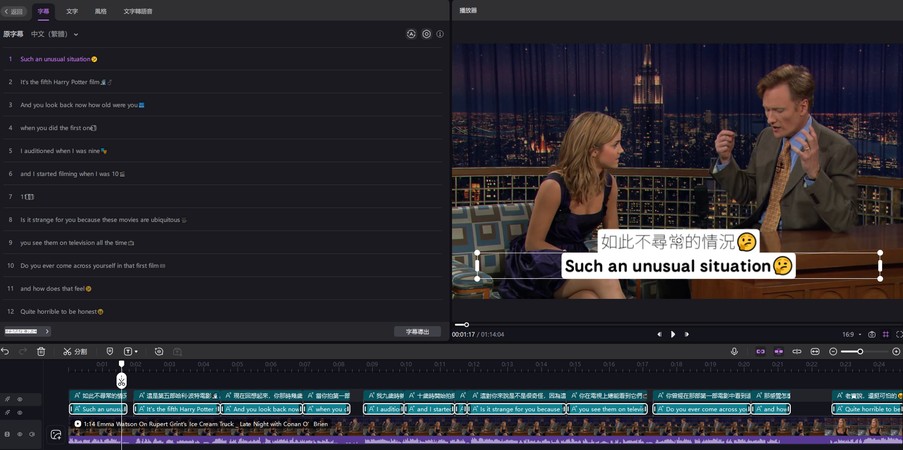Click the trash delete icon
Screen dimensions: 903x450
(41, 351)
